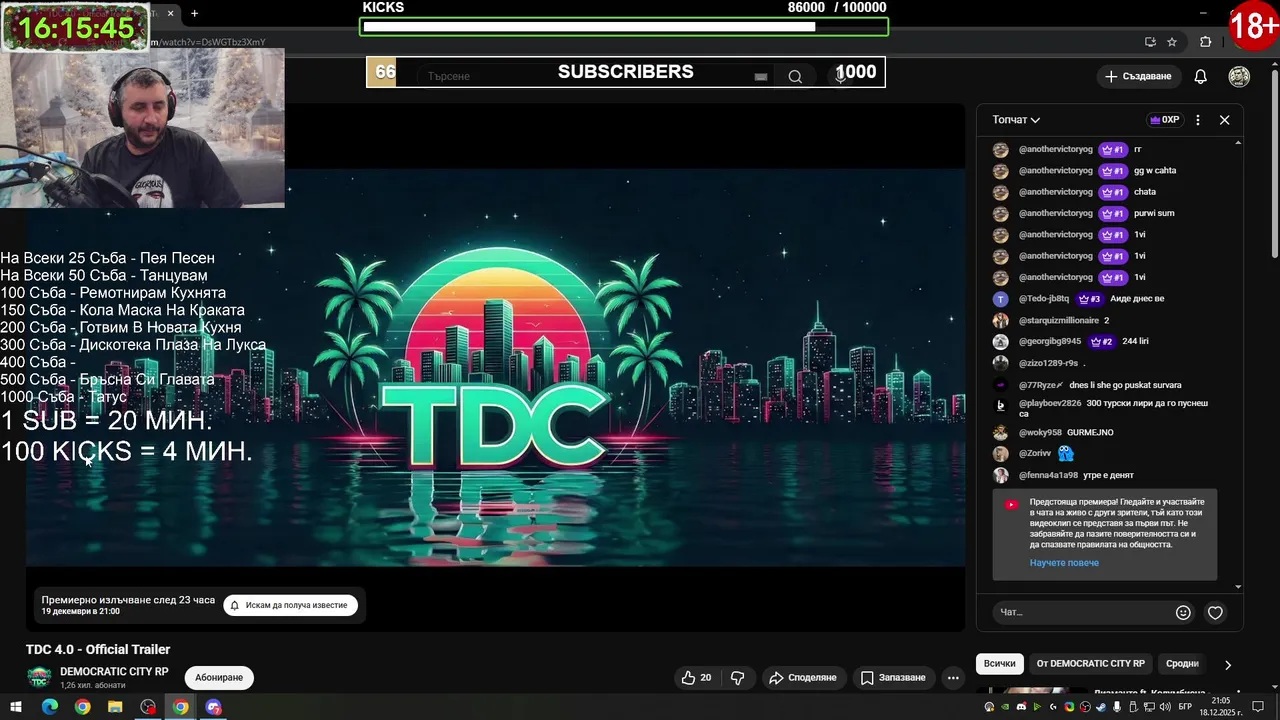Open the YouTube account avatar menu

[x=1239, y=76]
